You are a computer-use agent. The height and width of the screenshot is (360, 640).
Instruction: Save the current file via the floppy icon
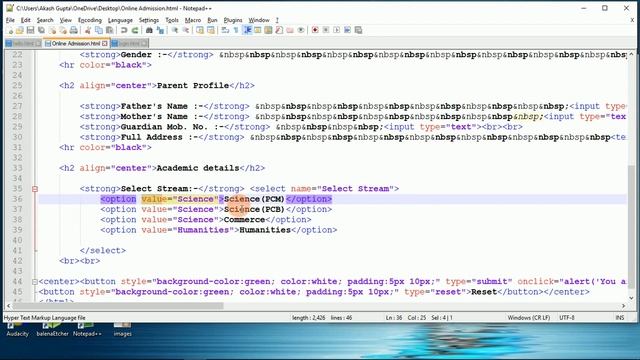tap(31, 30)
